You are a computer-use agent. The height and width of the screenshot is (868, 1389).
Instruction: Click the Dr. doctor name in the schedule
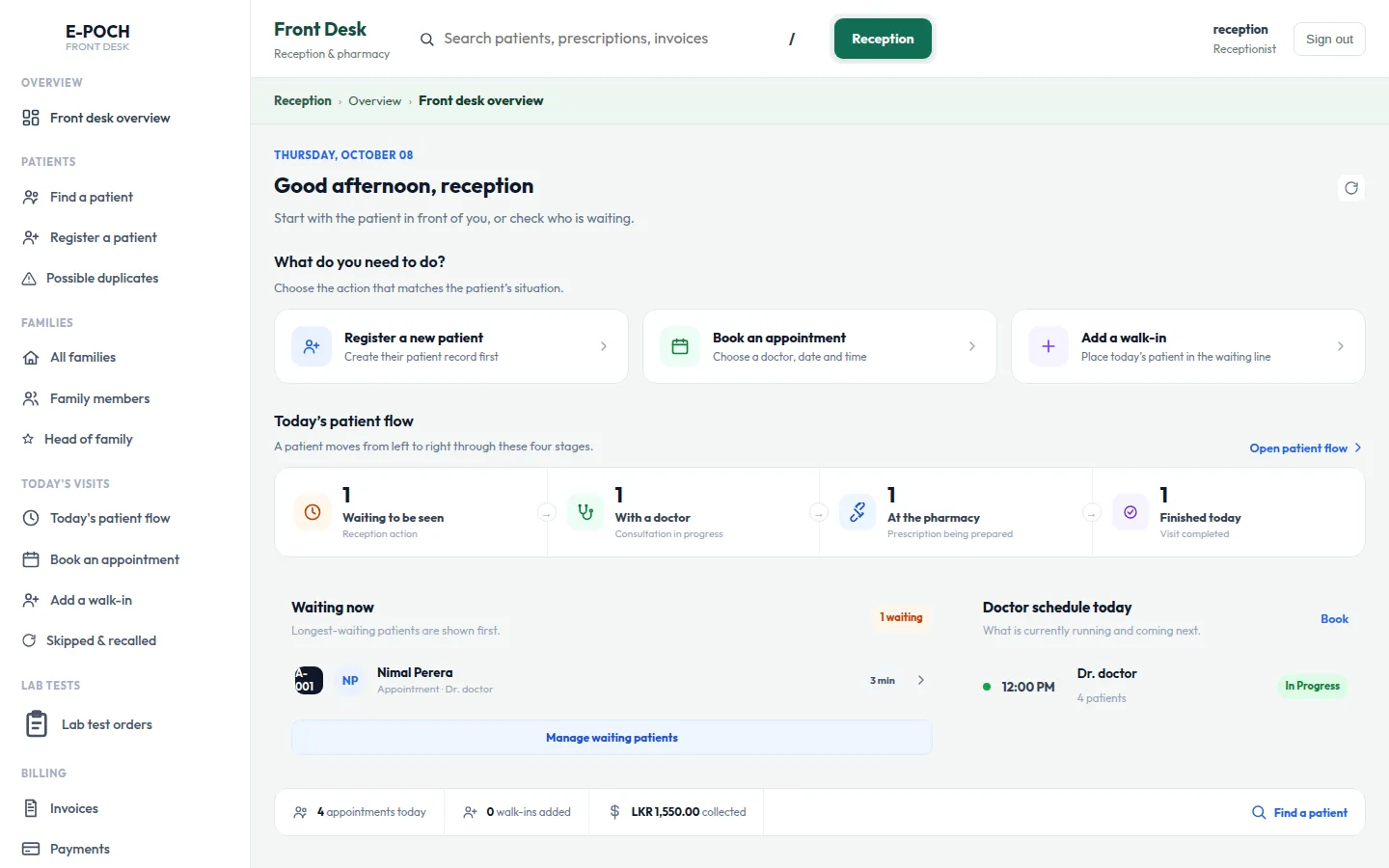1106,673
